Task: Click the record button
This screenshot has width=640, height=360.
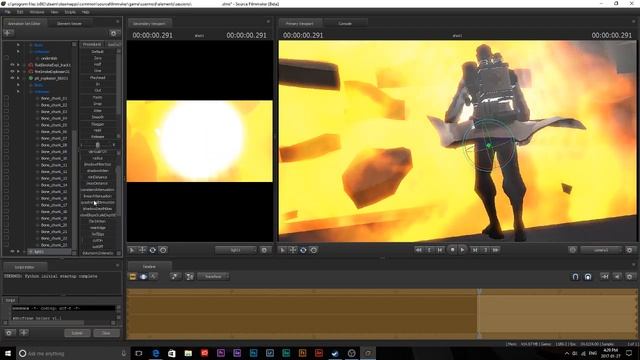Action: (452, 249)
